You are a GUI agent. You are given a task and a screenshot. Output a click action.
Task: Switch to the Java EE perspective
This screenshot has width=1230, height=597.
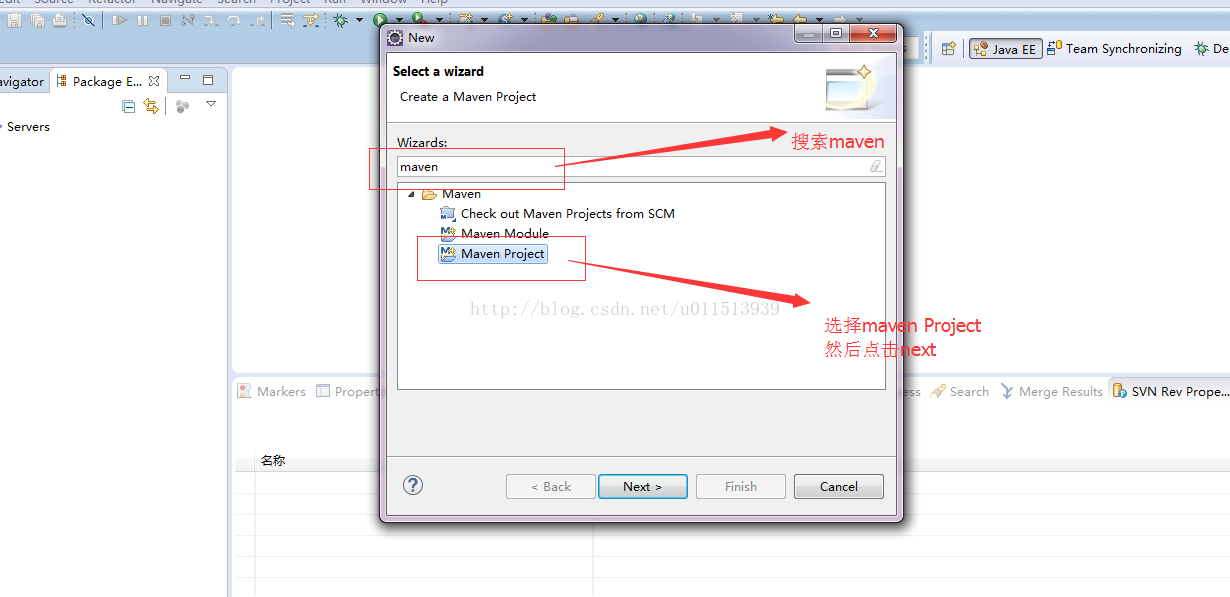(x=1005, y=49)
